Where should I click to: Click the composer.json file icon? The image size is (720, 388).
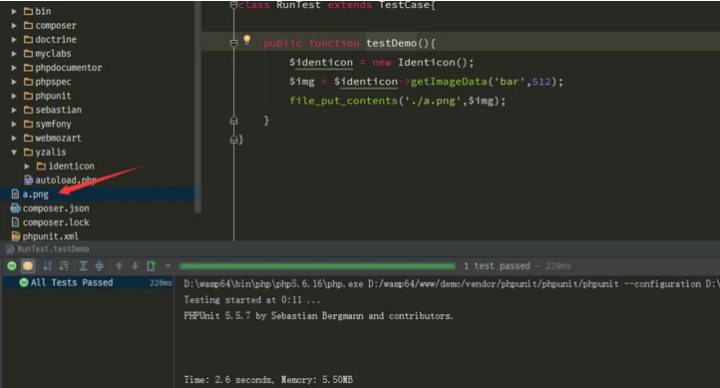[x=15, y=208]
